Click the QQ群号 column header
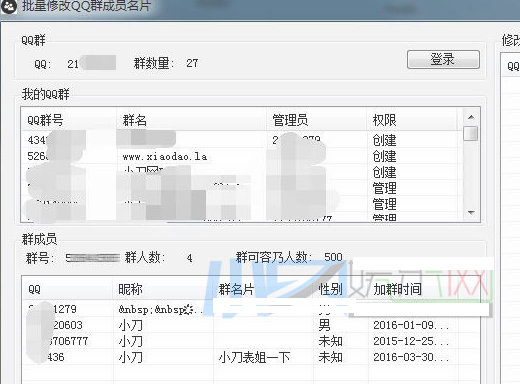 coord(69,120)
